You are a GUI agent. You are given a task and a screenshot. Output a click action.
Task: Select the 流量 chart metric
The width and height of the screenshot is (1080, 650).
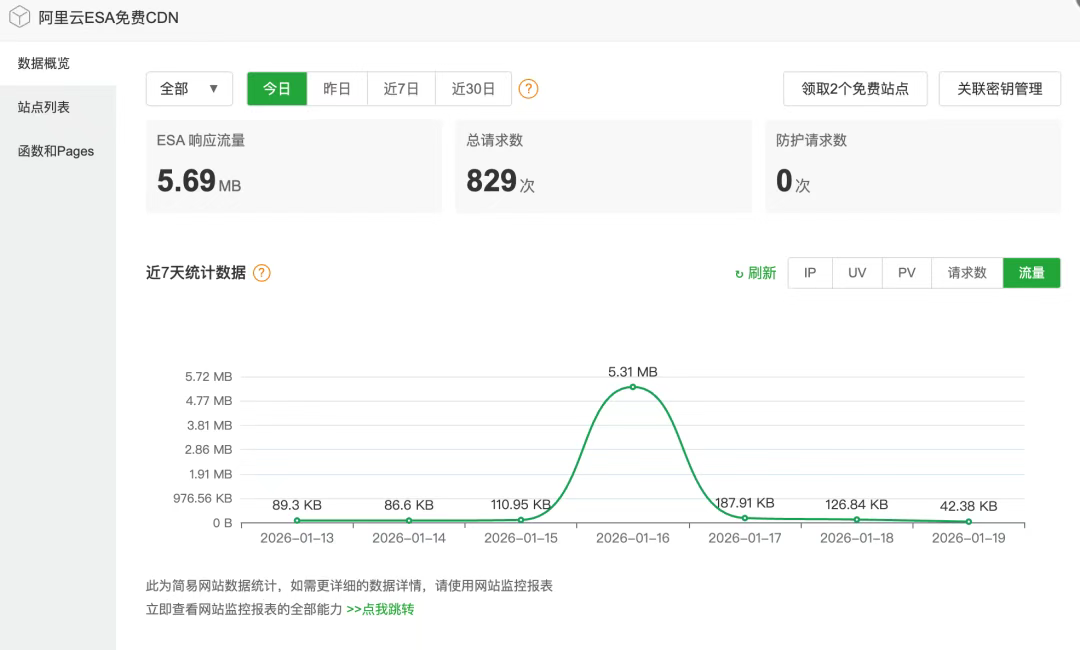(1031, 273)
